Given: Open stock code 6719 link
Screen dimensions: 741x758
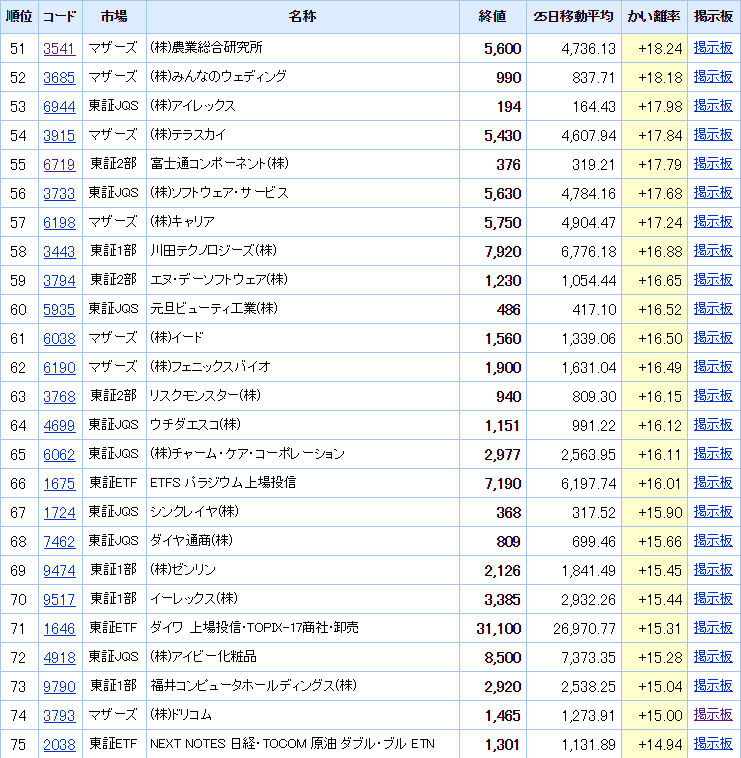Looking at the screenshot, I should click(59, 165).
